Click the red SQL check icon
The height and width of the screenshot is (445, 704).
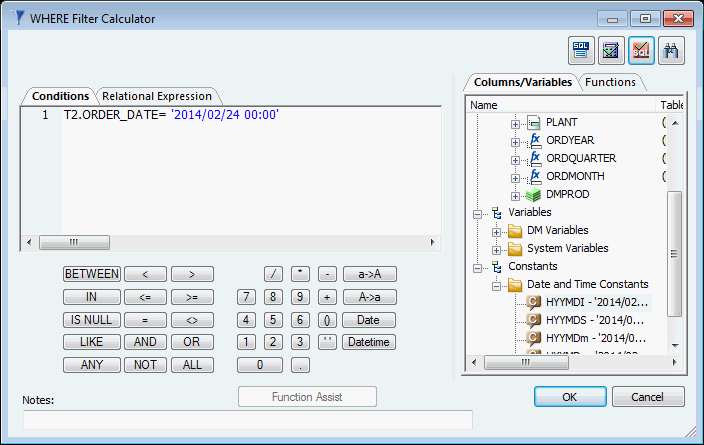click(x=641, y=50)
